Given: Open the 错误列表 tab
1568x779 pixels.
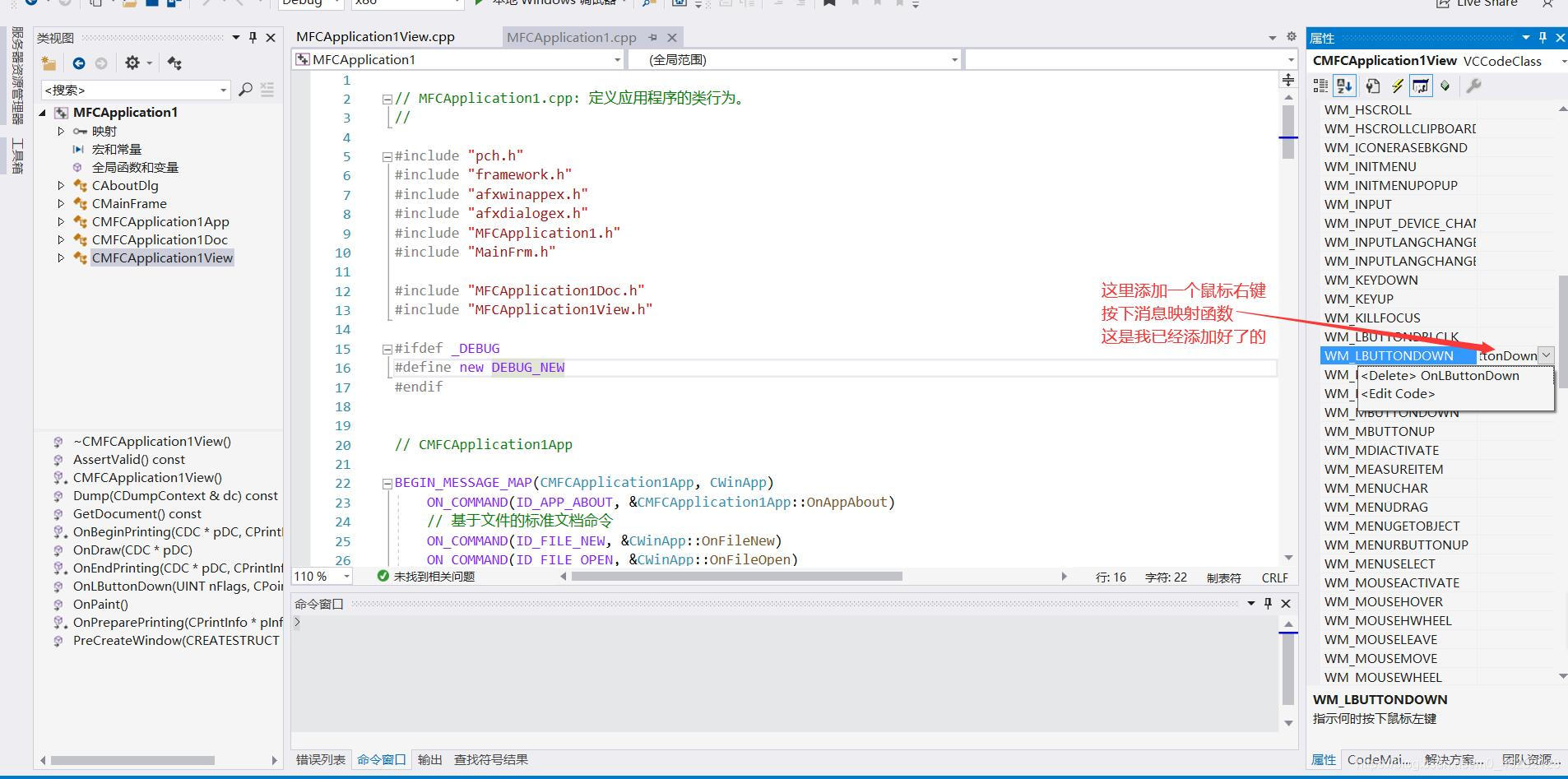Looking at the screenshot, I should coord(321,759).
